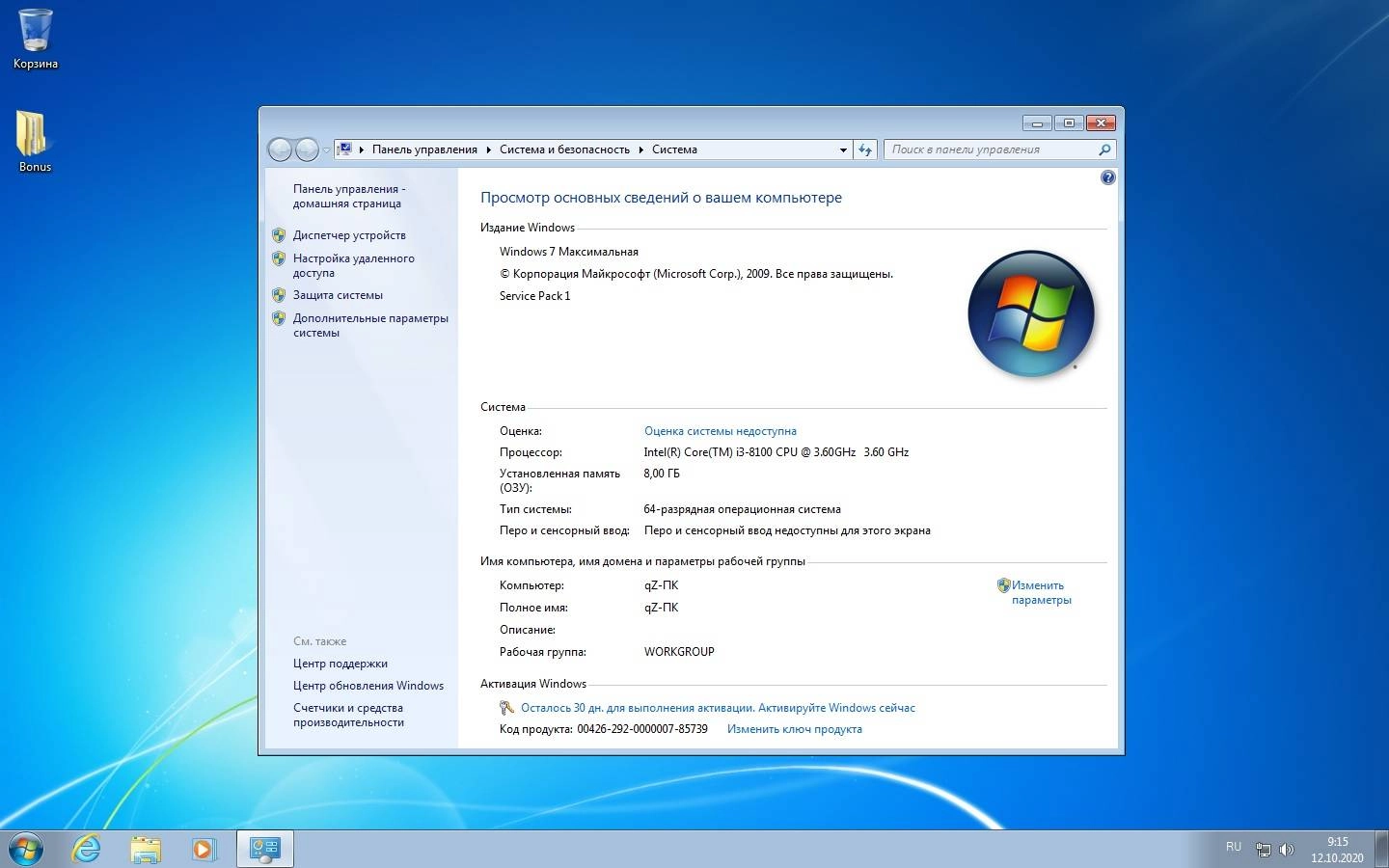Viewport: 1389px width, 868px height.
Task: Click the processor value Intel Core i3-8100
Action: 776,452
